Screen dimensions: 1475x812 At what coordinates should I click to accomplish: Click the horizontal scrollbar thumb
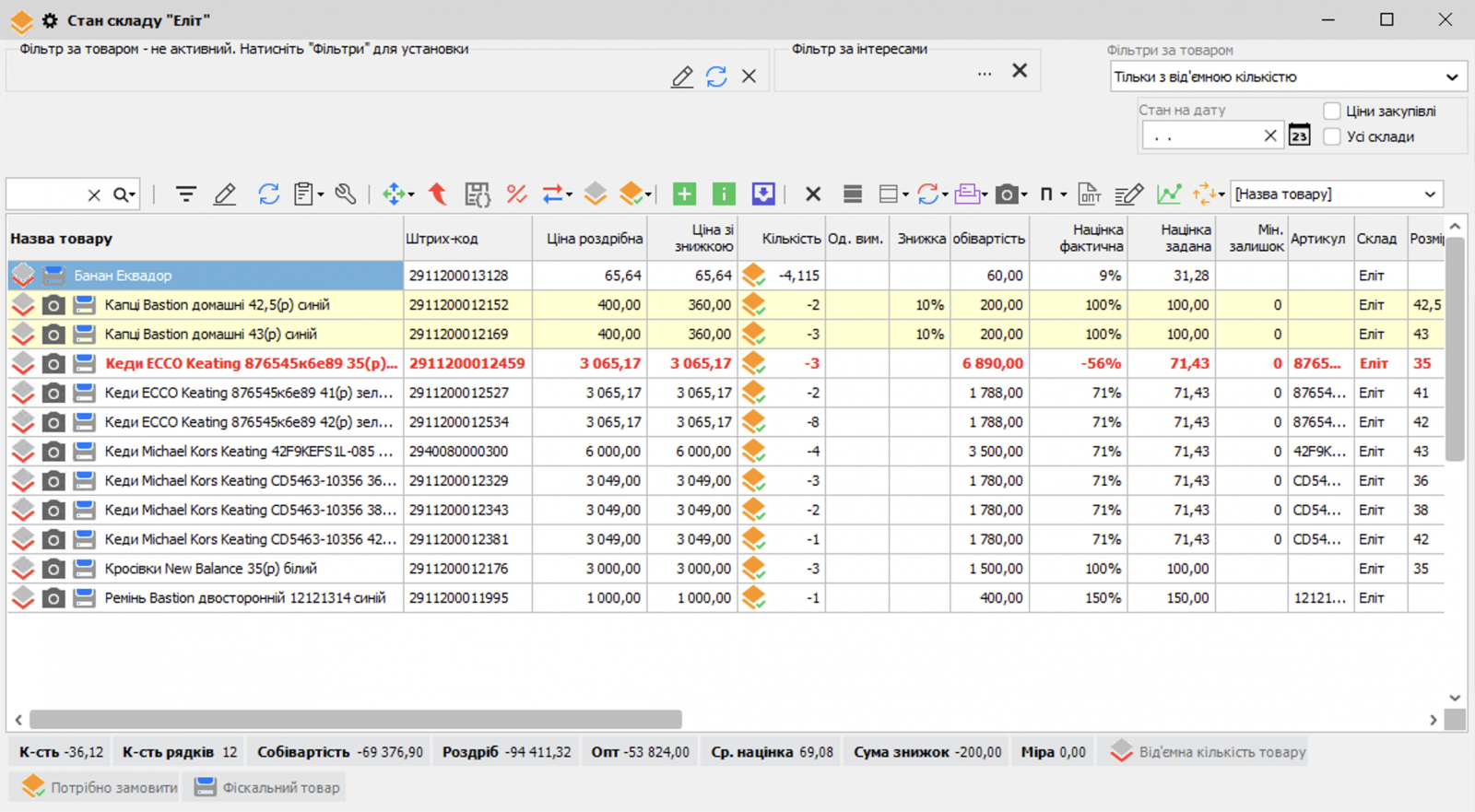tap(355, 719)
